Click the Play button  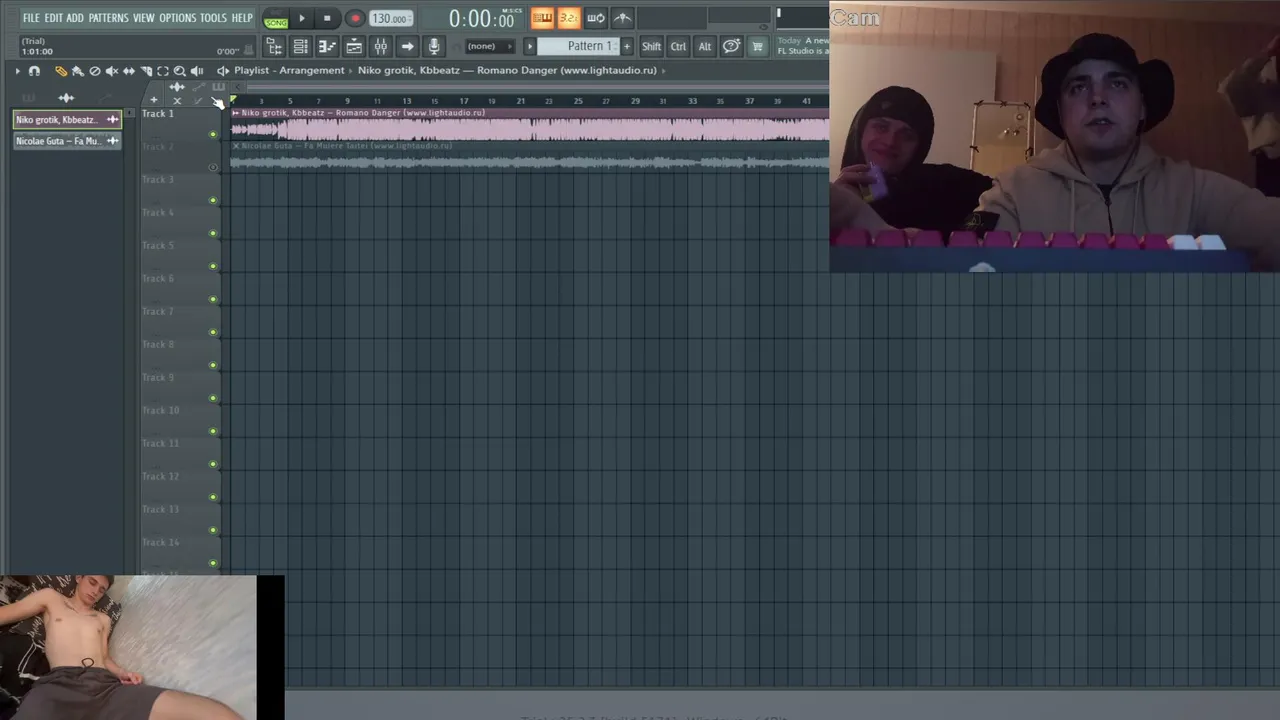coord(302,18)
